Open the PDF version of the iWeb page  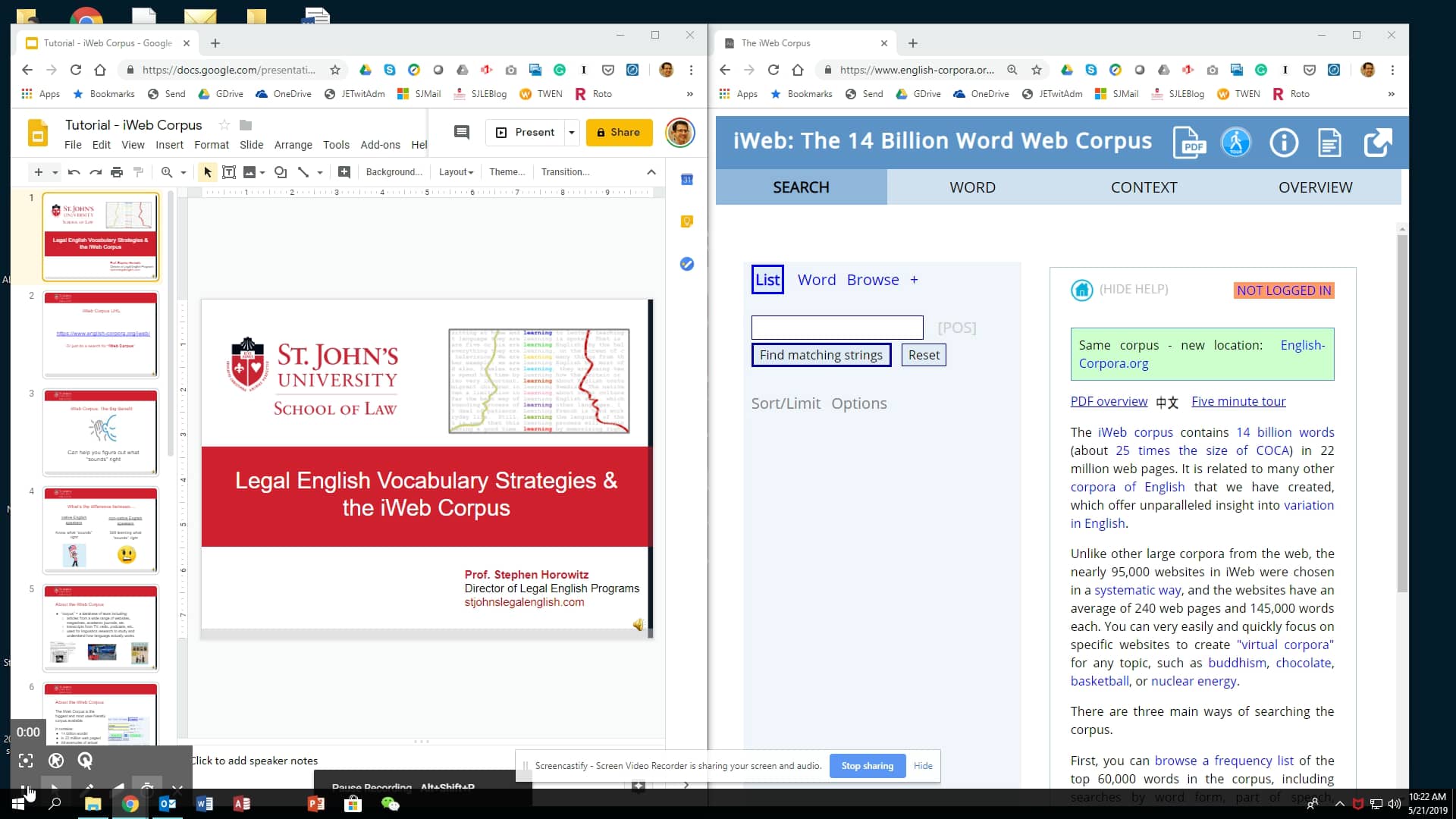point(1189,142)
